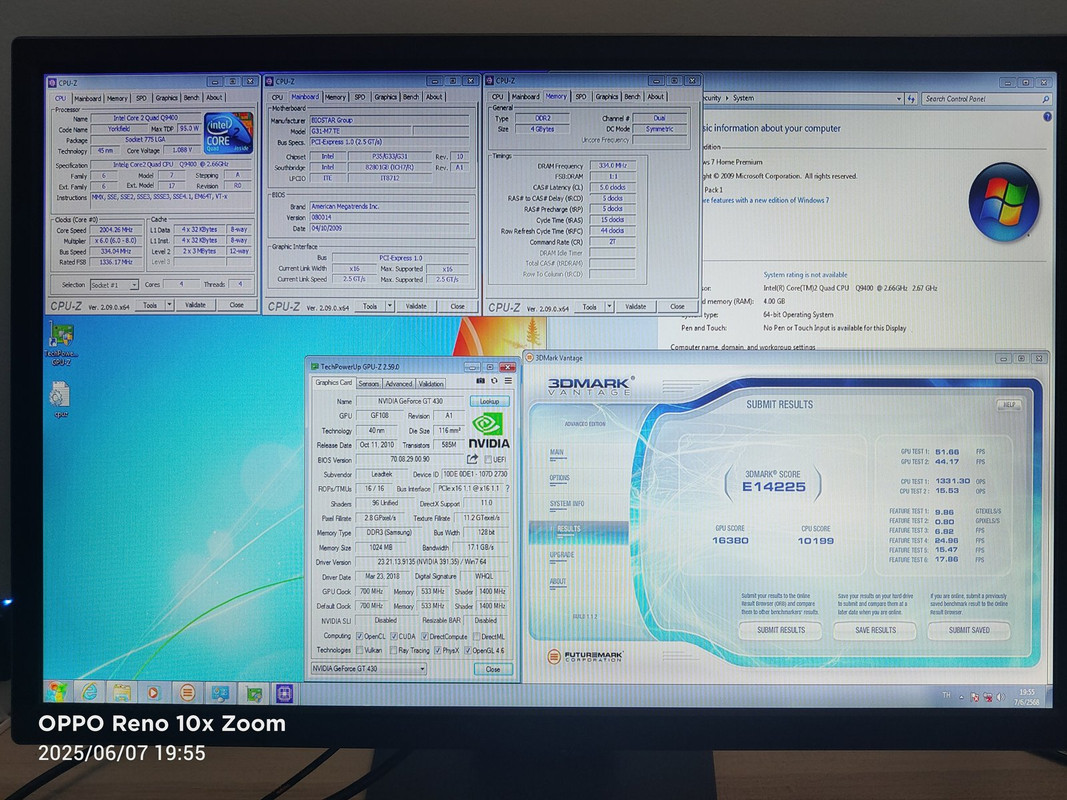Open 'System rating is not available' link
The width and height of the screenshot is (1067, 800).
(805, 275)
